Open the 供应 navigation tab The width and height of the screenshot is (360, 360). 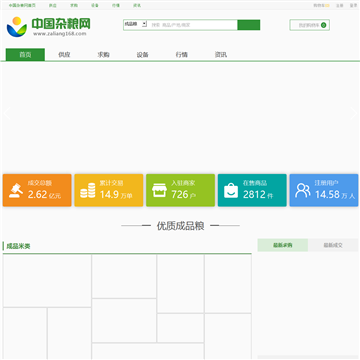pos(64,55)
